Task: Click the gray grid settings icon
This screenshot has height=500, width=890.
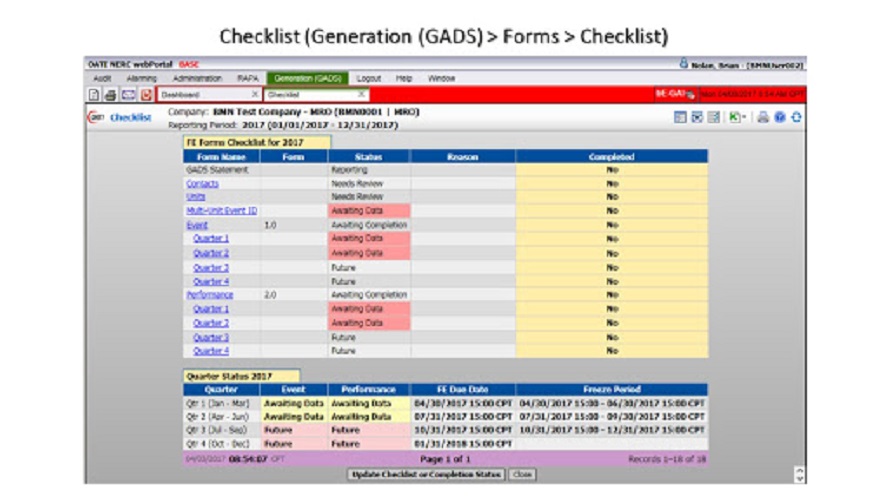Action: coord(713,117)
